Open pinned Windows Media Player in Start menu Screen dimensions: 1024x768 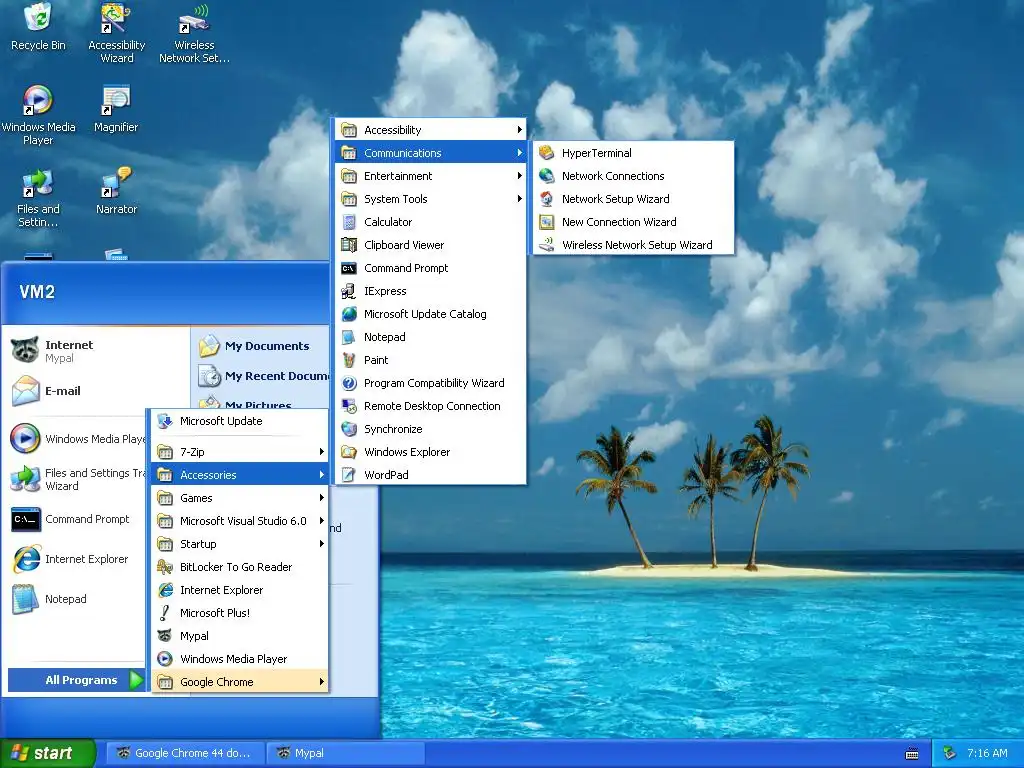77,439
